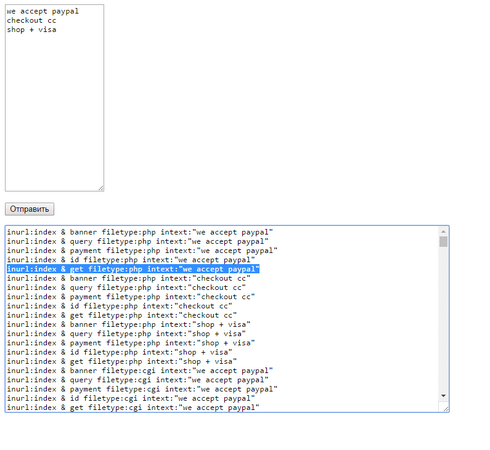This screenshot has width=490, height=450.
Task: Click line 'id filetype:php intext:"checkout cc"'
Action: (x=119, y=306)
